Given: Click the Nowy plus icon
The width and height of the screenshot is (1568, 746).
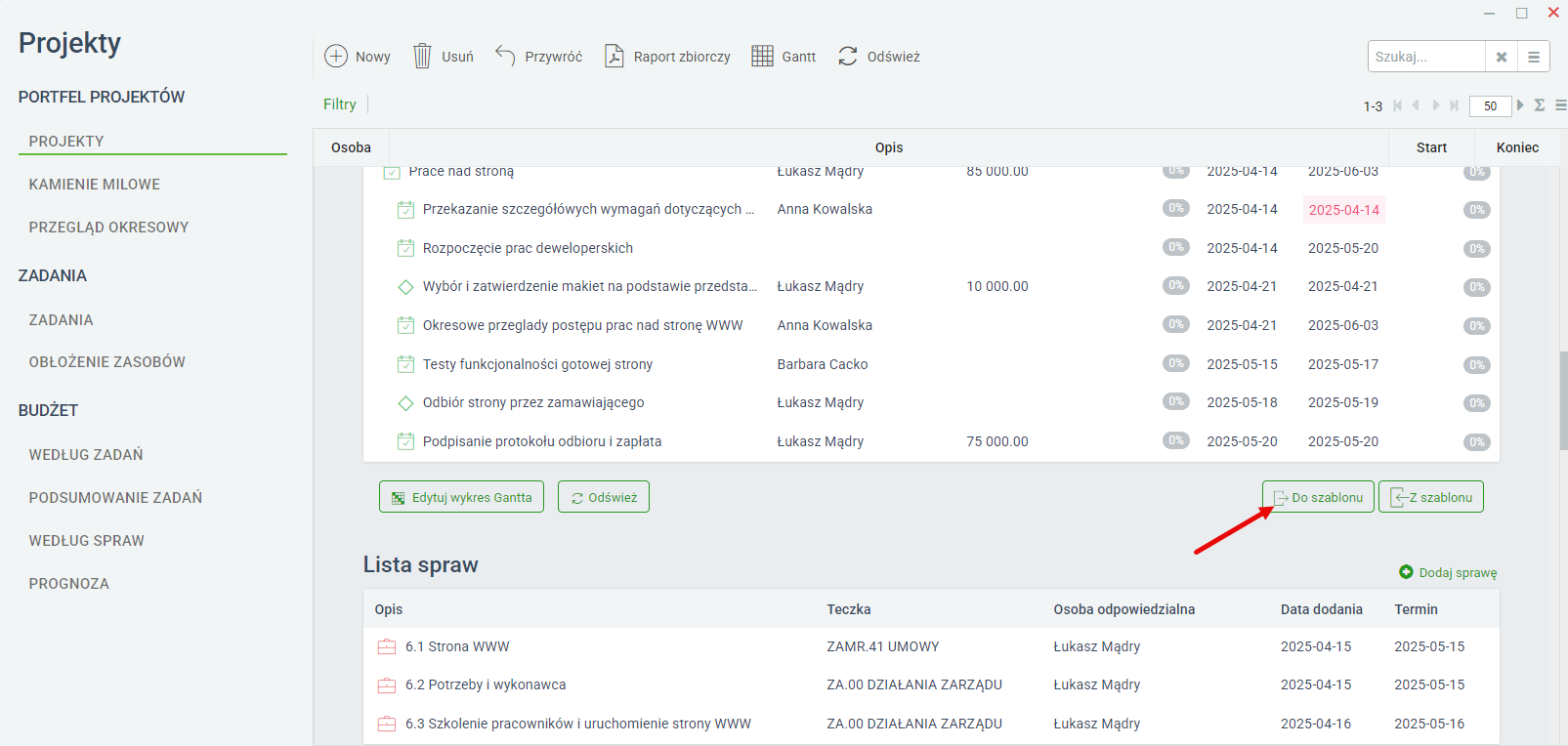Looking at the screenshot, I should tap(336, 56).
